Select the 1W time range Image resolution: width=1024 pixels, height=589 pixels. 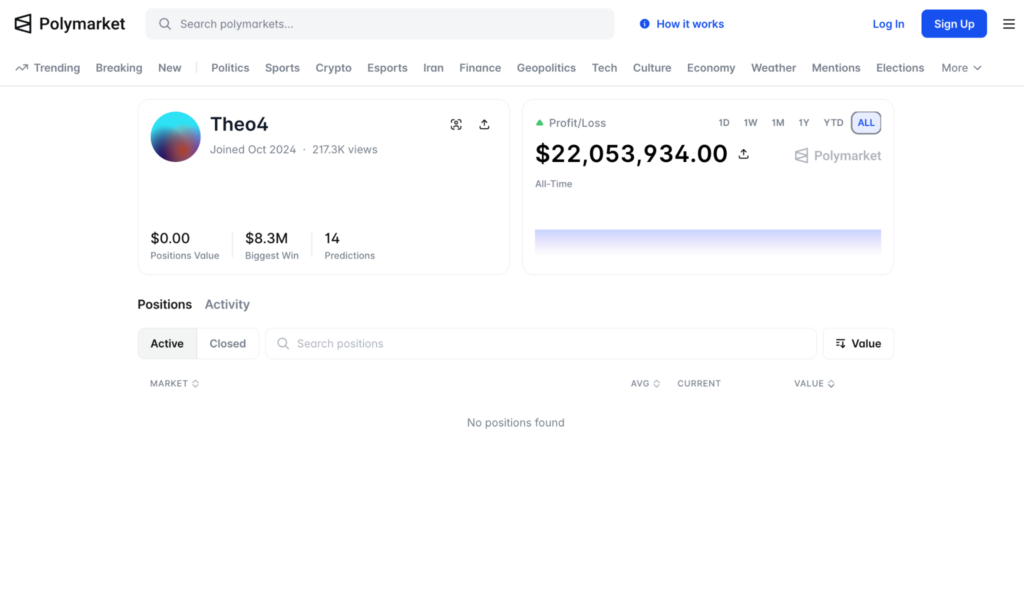[750, 123]
